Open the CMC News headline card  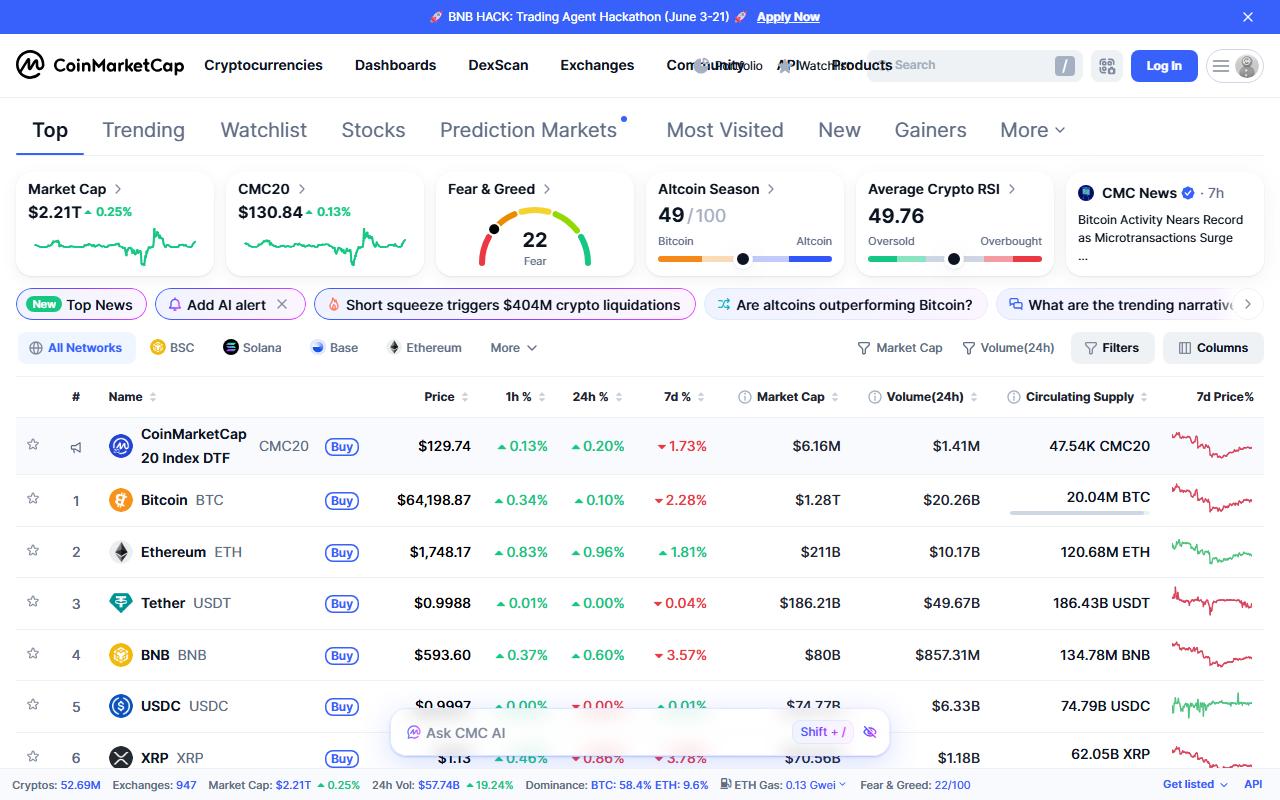(1165, 224)
